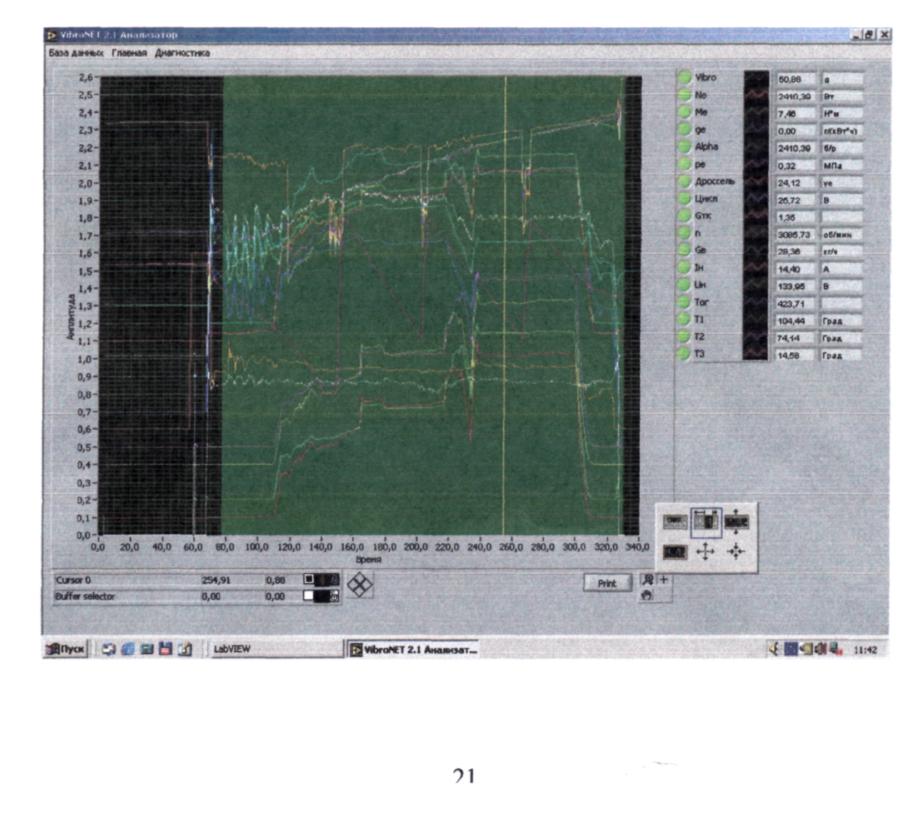This screenshot has width=918, height=814.
Task: Click the plot color sample for Iн
Action: 756,268
